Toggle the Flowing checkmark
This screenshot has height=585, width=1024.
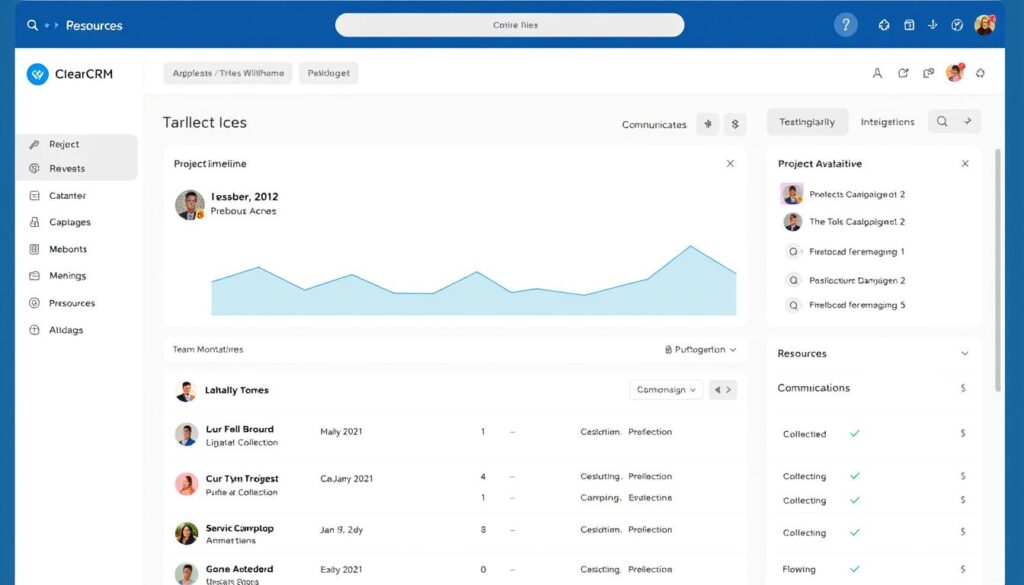coord(852,568)
